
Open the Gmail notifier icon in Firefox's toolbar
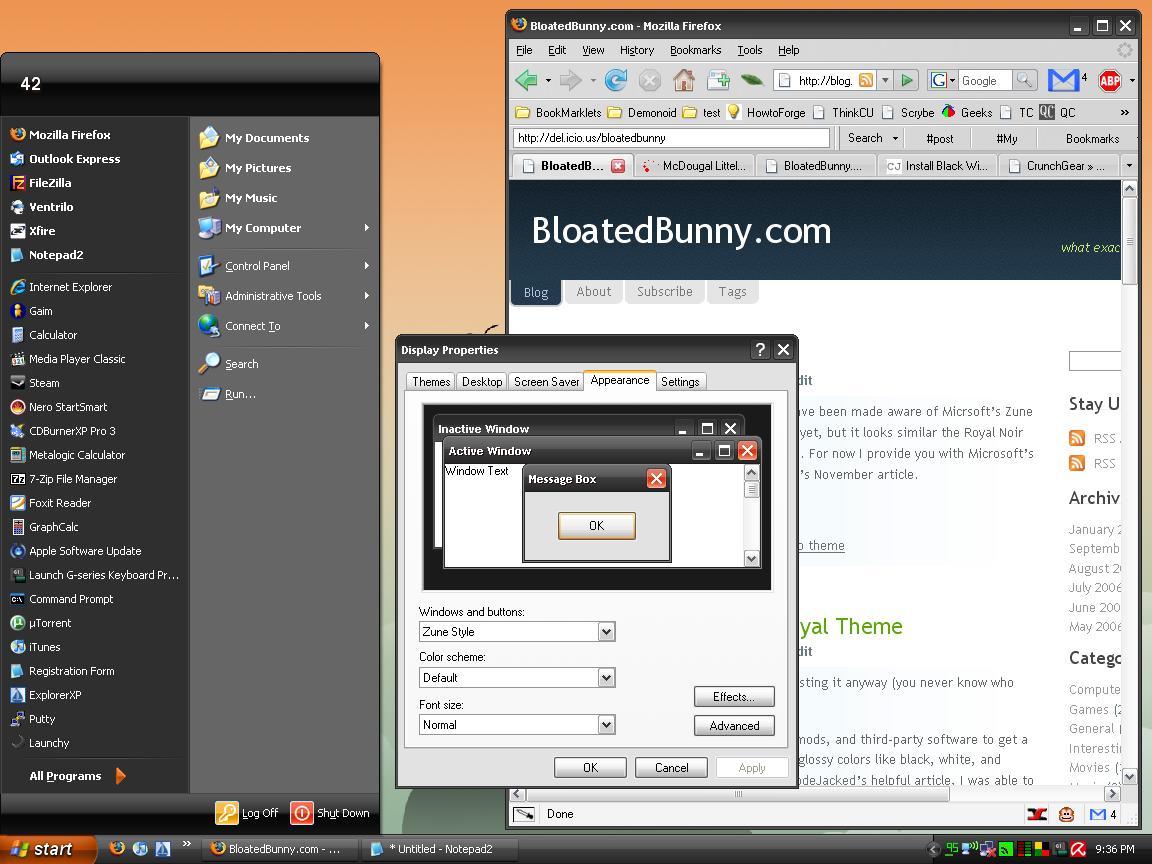(1063, 80)
